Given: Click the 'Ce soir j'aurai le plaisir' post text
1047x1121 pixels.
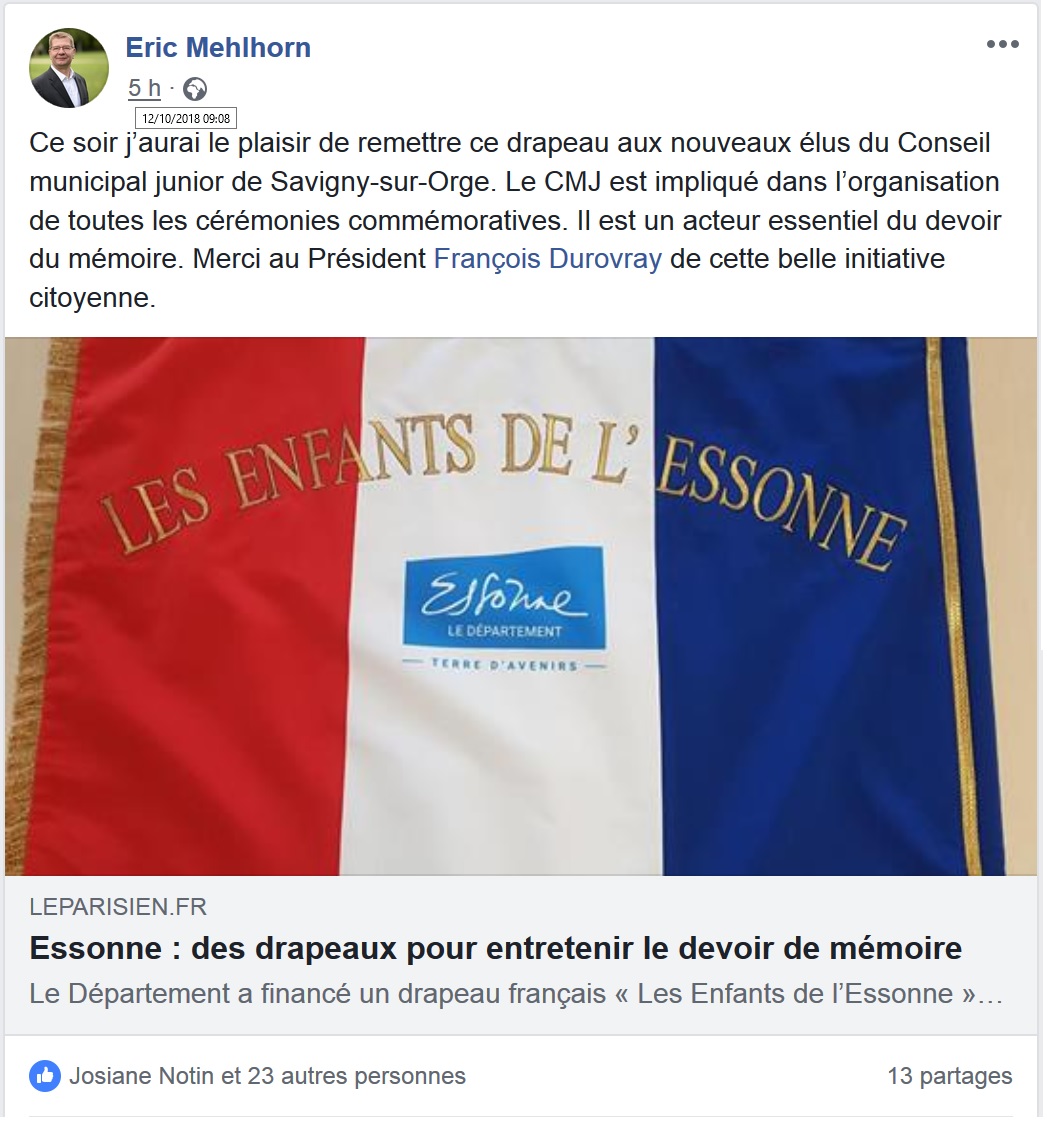Looking at the screenshot, I should tap(515, 219).
